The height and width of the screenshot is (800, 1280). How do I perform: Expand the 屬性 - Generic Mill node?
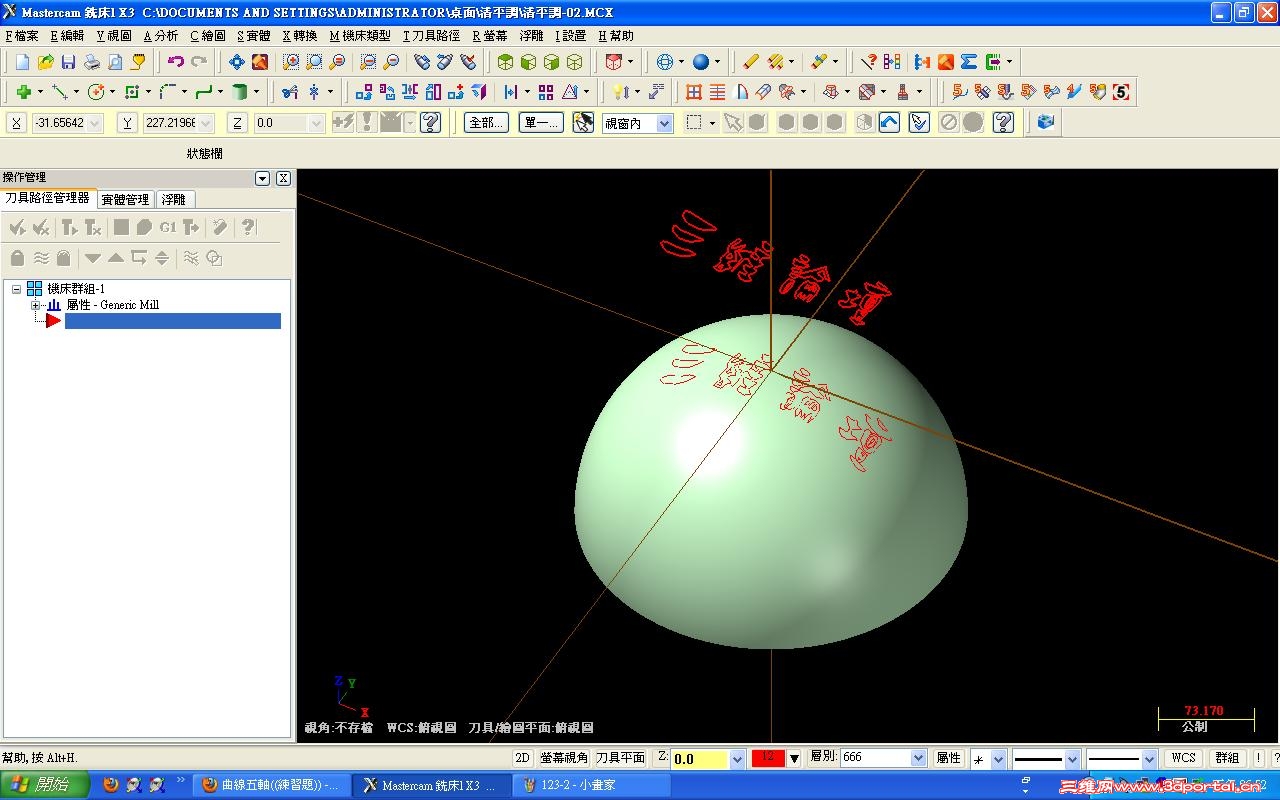[x=35, y=305]
